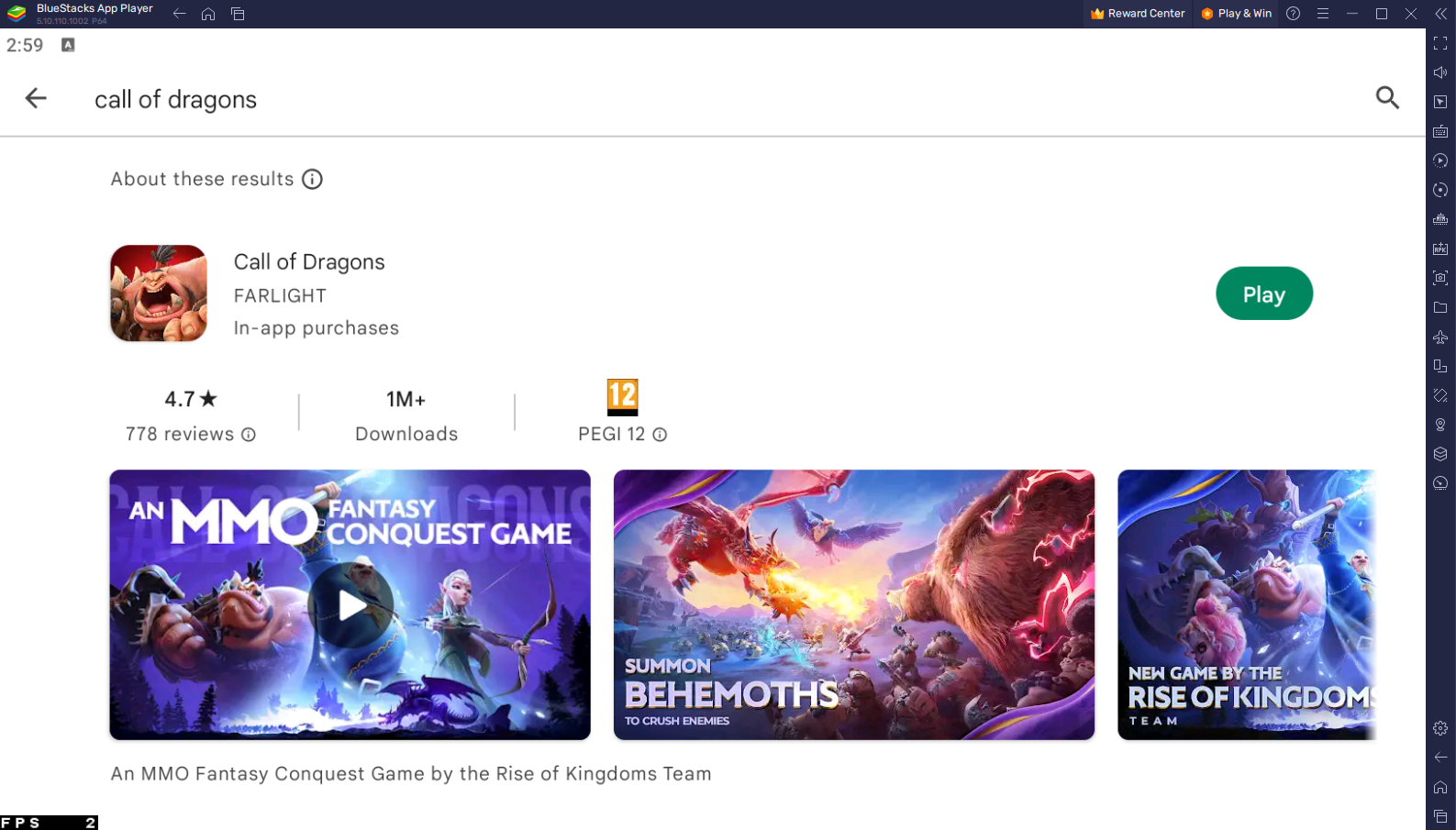Click the FARLIGHT developer name
The image size is (1456, 830).
tap(280, 296)
